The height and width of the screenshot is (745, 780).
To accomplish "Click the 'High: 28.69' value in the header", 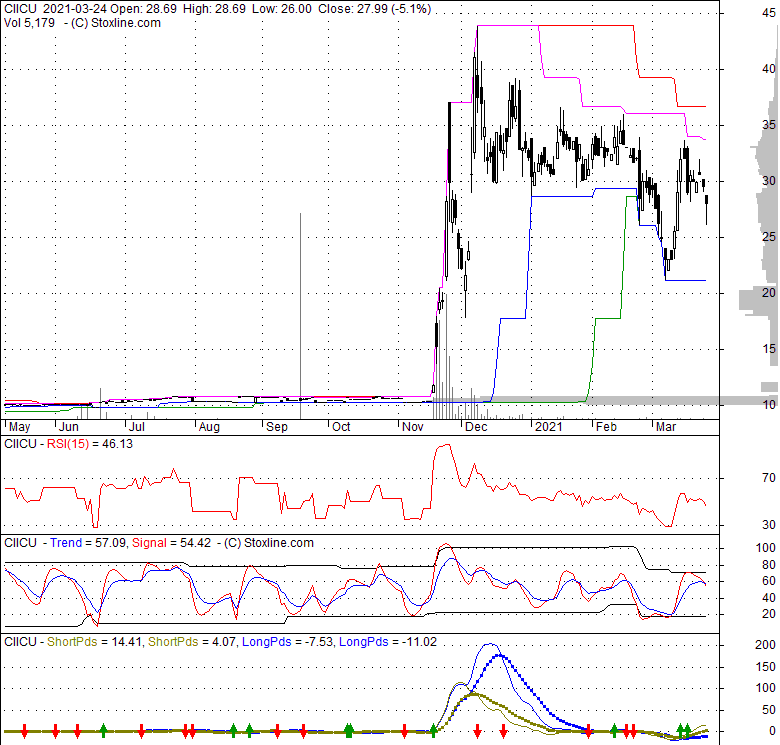I will click(x=214, y=9).
